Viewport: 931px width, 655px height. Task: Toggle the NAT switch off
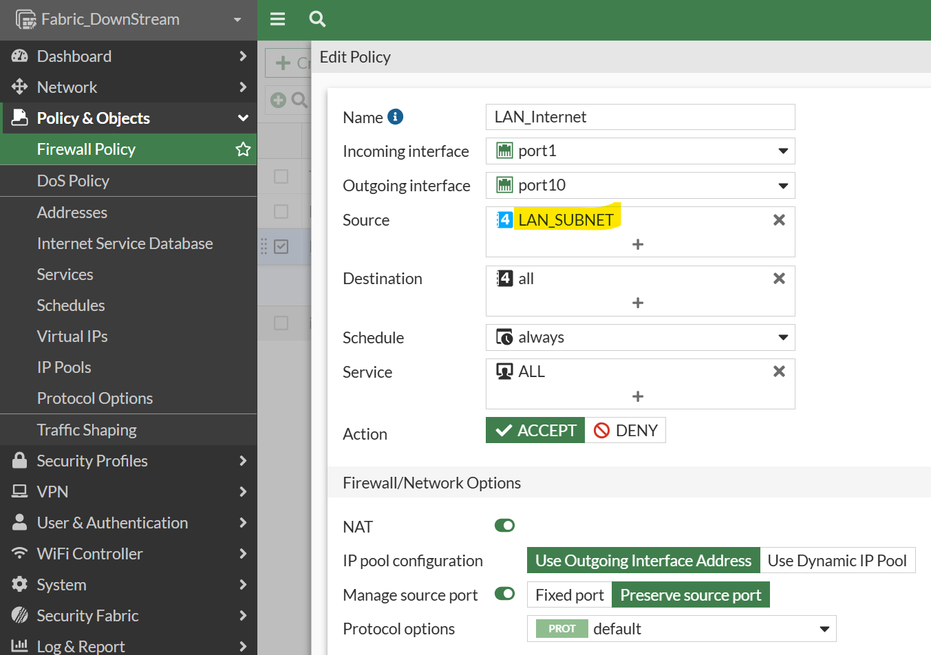click(504, 526)
